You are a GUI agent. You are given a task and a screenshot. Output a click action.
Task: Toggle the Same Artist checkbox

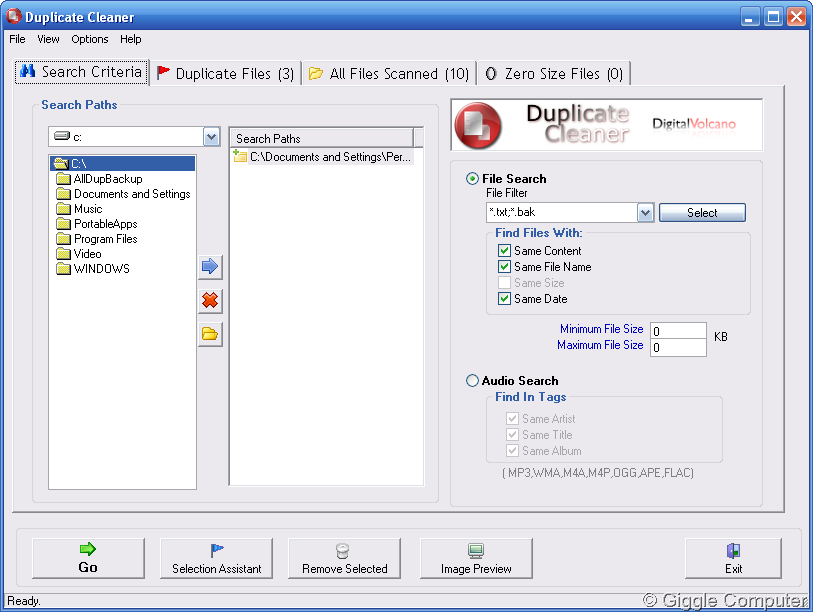click(x=512, y=419)
